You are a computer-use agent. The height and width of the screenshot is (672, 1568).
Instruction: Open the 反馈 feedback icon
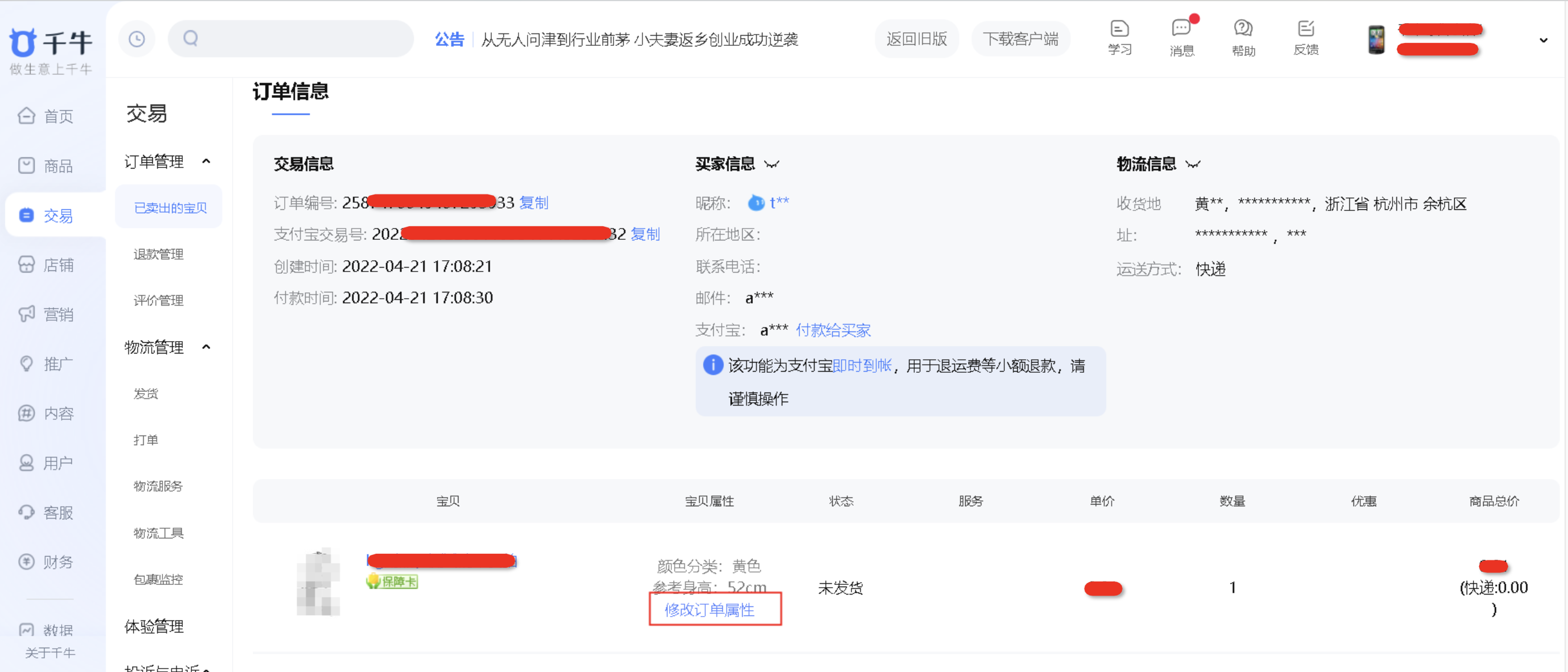click(x=1306, y=28)
